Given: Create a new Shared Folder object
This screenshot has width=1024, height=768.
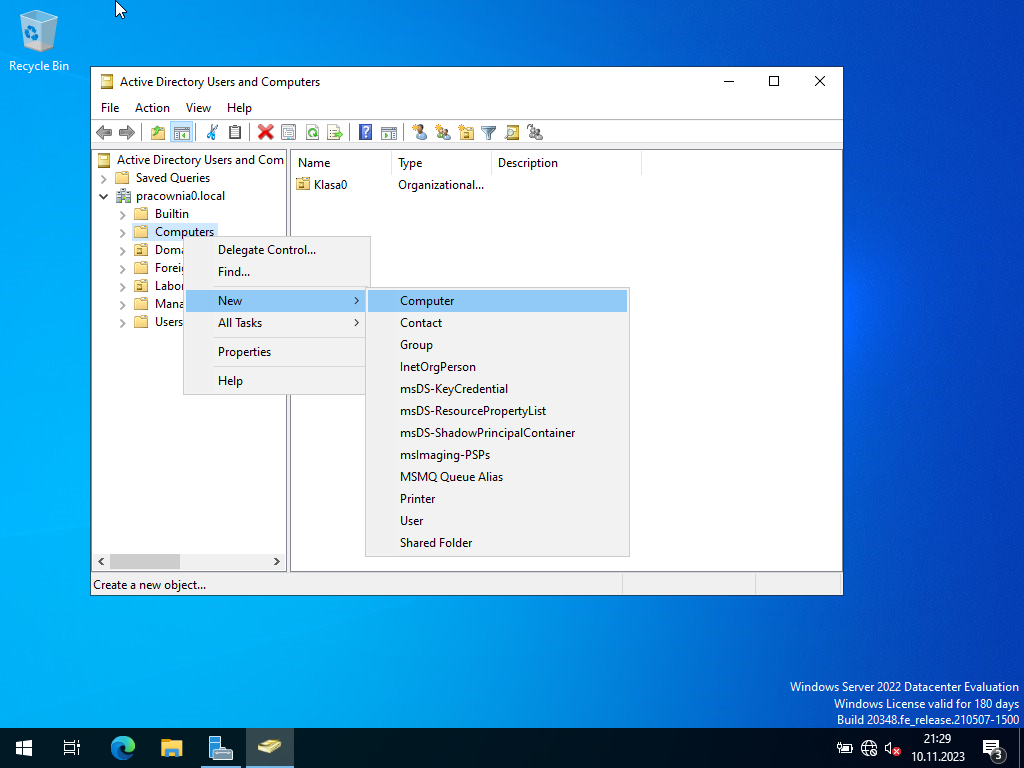Looking at the screenshot, I should (497, 543).
